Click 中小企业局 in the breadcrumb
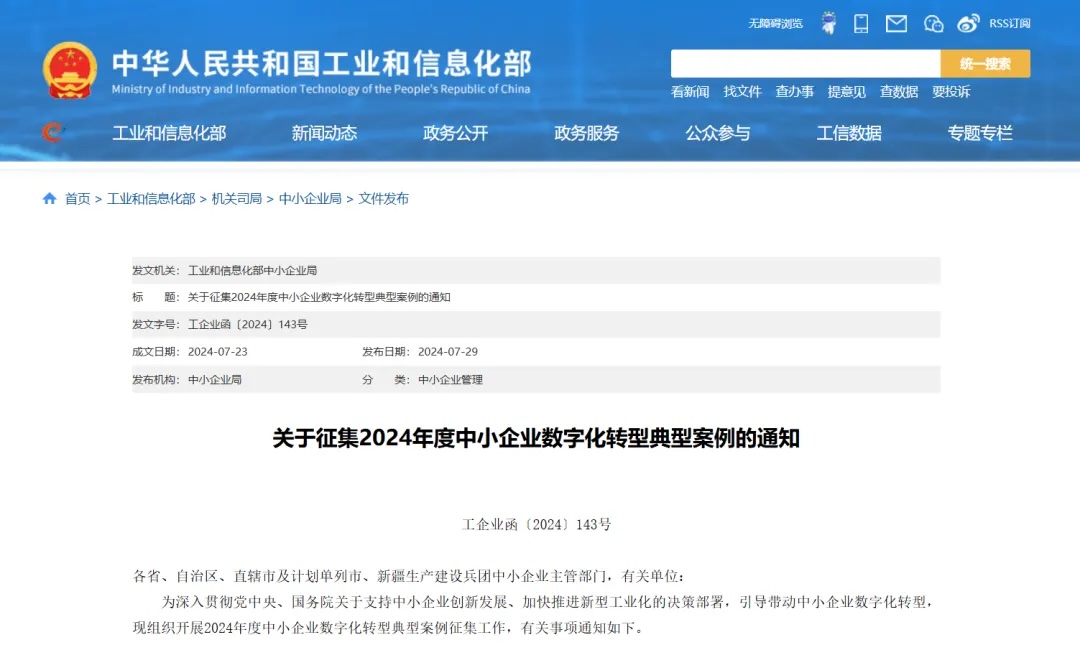 point(310,199)
